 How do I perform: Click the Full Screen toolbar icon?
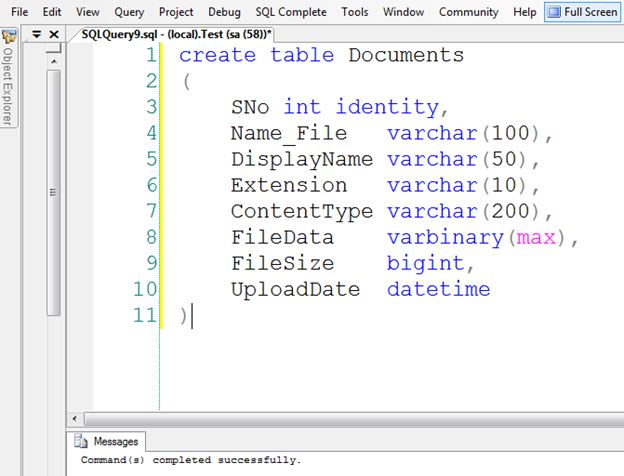click(x=554, y=12)
